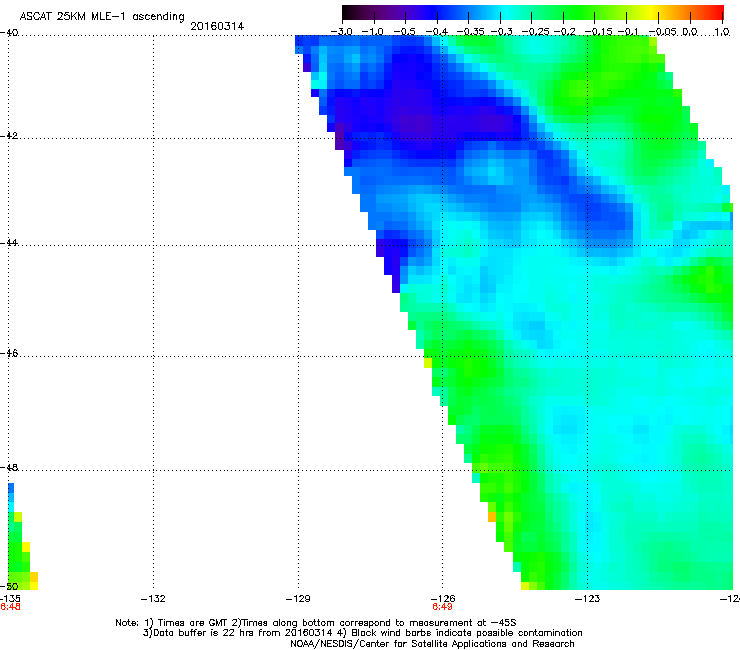Click the -0.1 color bar label
The image size is (740, 650).
[628, 32]
